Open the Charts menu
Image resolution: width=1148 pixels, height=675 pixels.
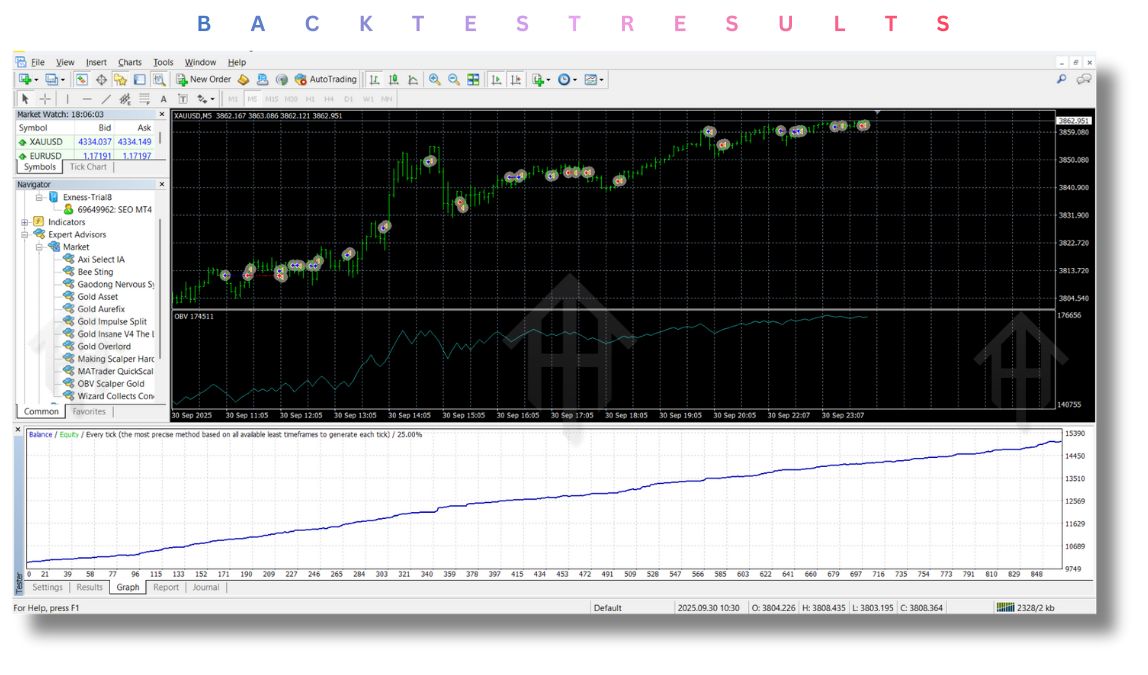[129, 62]
